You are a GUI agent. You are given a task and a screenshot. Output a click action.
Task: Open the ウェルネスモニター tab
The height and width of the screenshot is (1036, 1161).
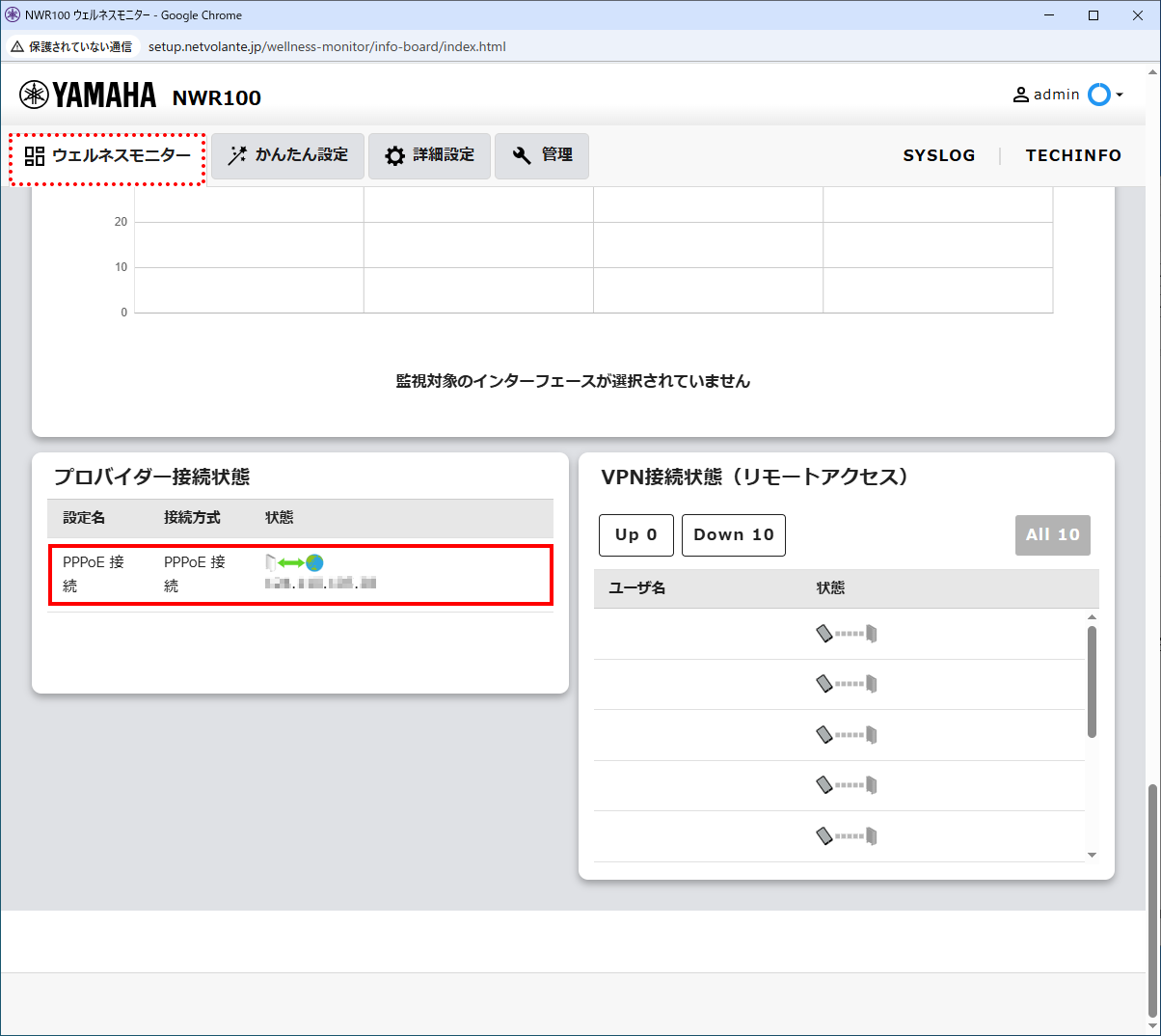[x=106, y=155]
